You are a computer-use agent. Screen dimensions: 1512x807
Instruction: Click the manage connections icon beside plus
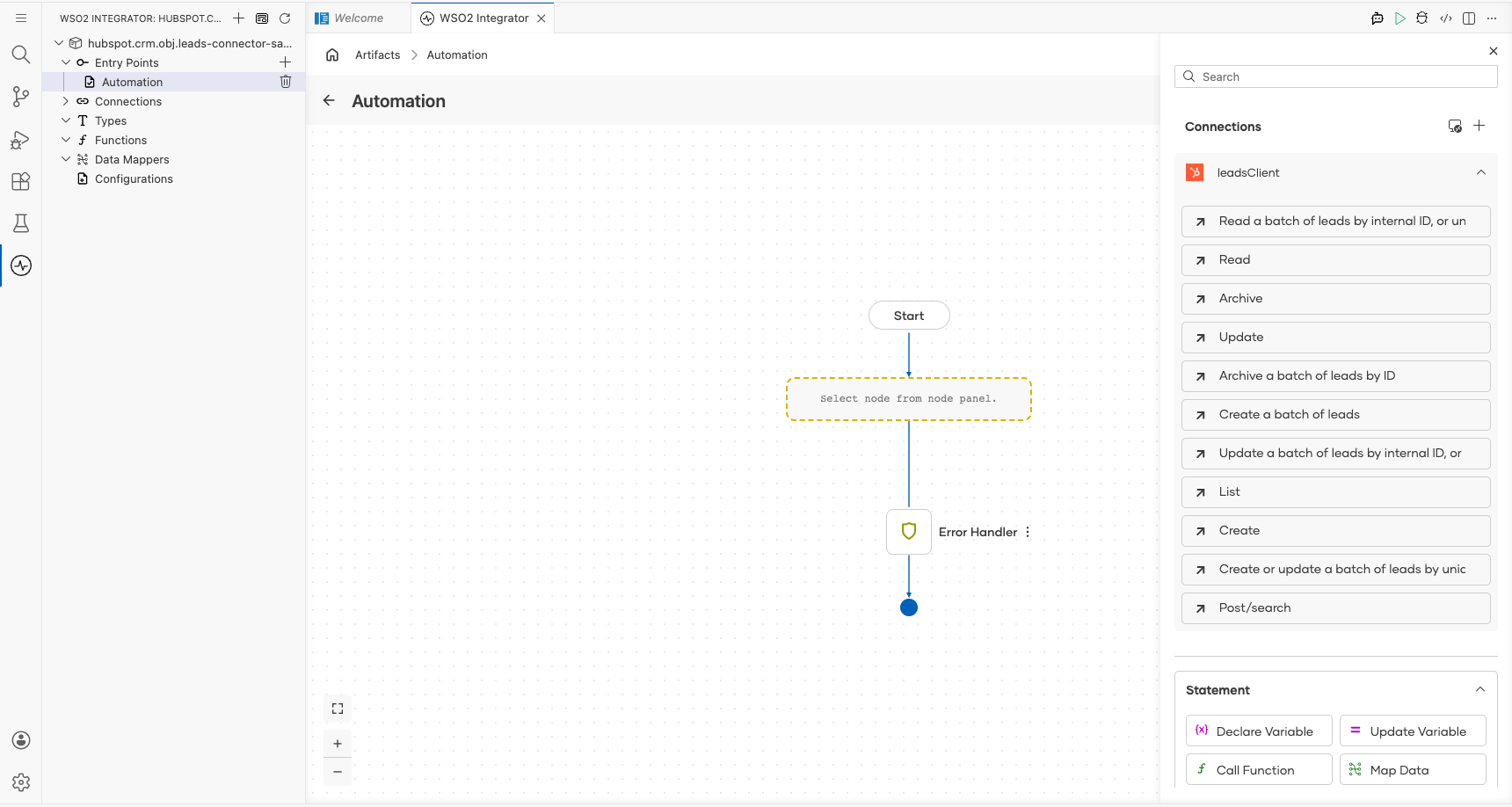pos(1455,126)
